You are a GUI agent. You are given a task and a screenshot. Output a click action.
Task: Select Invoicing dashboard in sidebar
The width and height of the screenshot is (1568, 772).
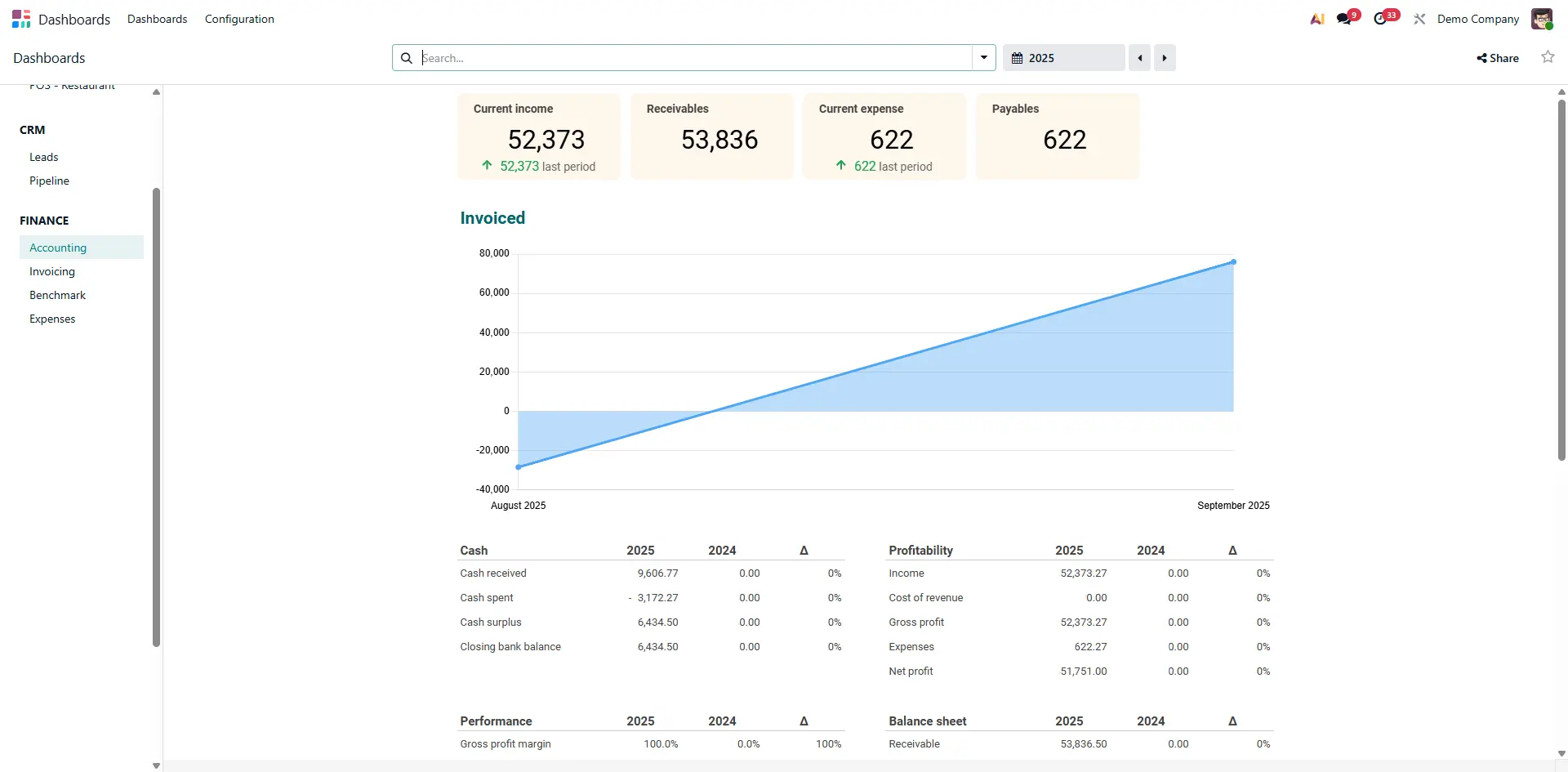(x=52, y=271)
